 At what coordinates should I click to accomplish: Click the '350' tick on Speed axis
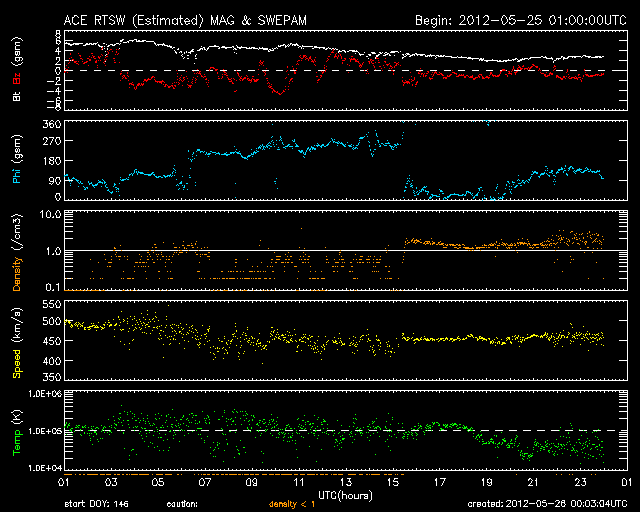point(52,376)
